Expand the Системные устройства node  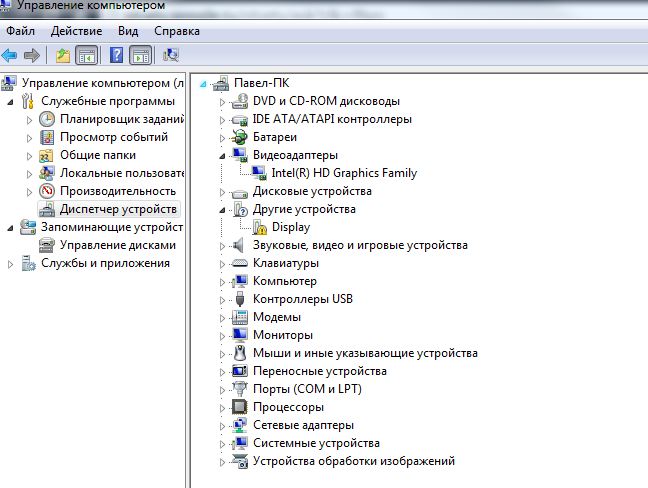pos(222,444)
